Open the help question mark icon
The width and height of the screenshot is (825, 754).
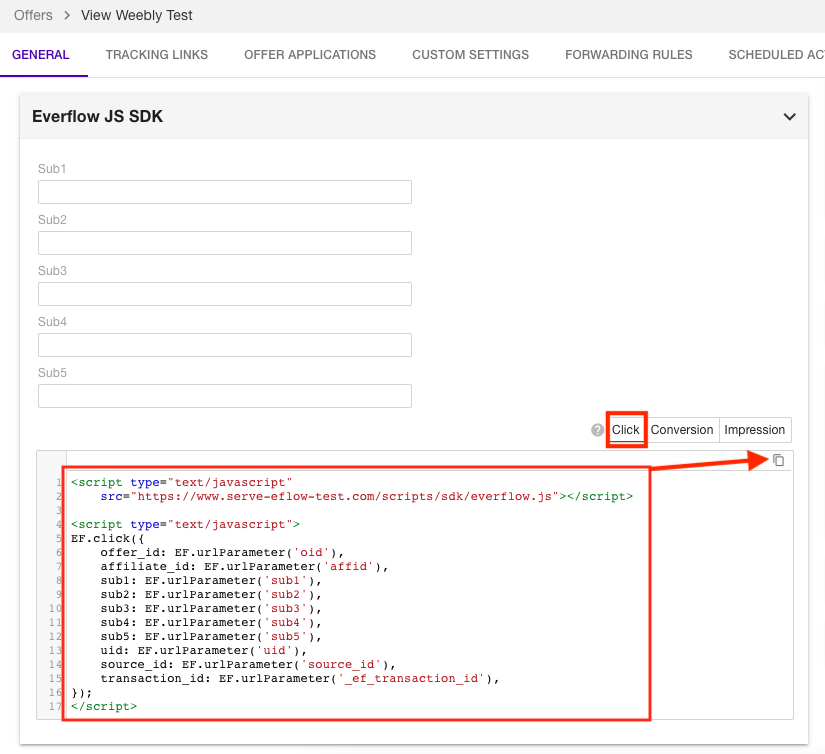[597, 430]
